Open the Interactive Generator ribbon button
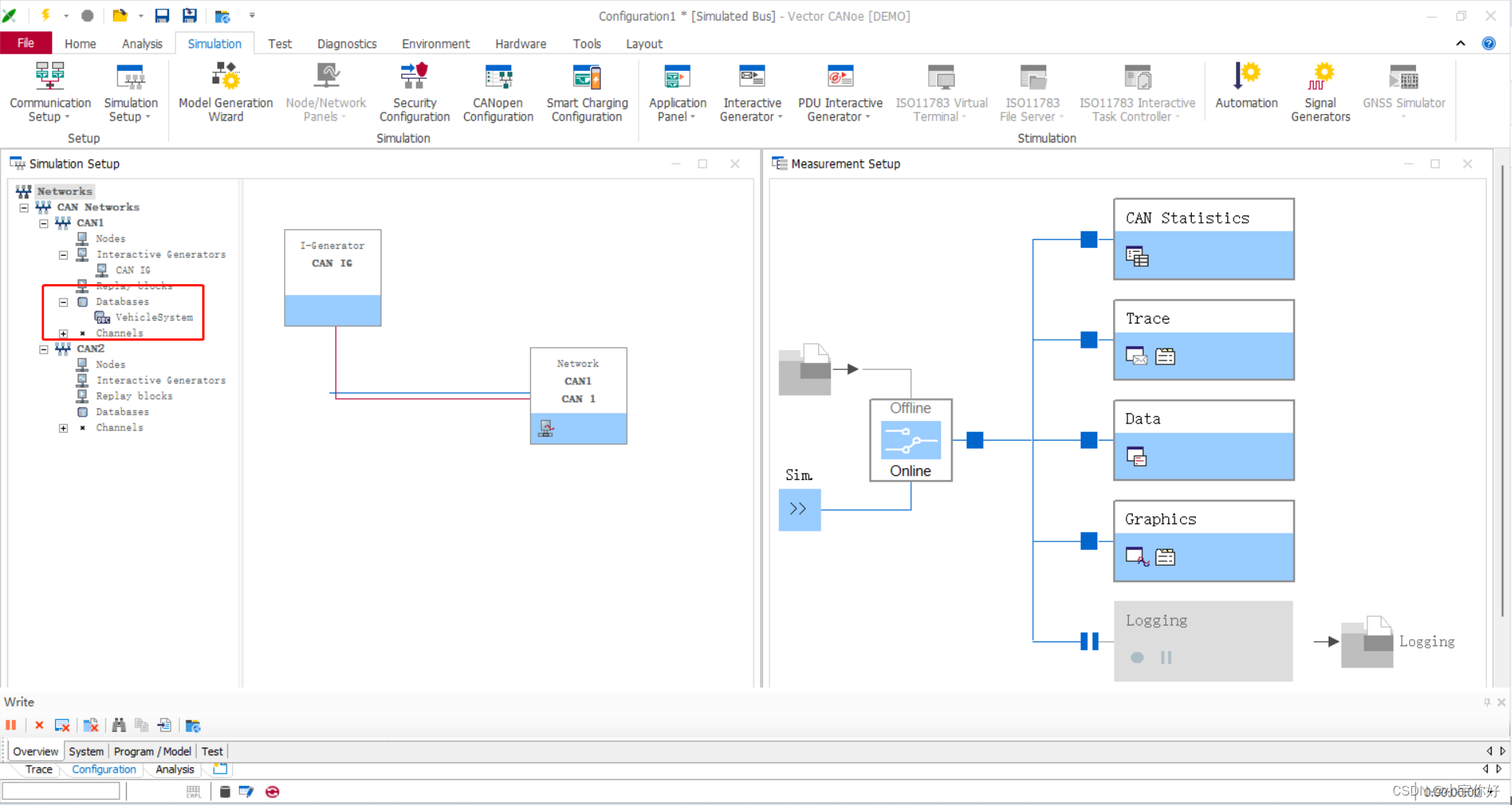The image size is (1512, 805). (x=752, y=93)
